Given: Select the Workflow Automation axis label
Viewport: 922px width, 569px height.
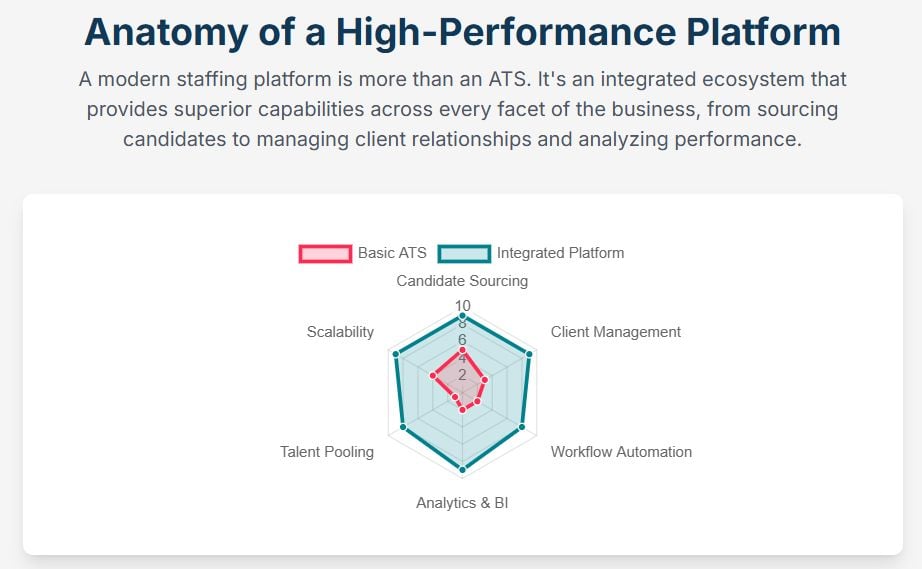Looking at the screenshot, I should pos(621,451).
